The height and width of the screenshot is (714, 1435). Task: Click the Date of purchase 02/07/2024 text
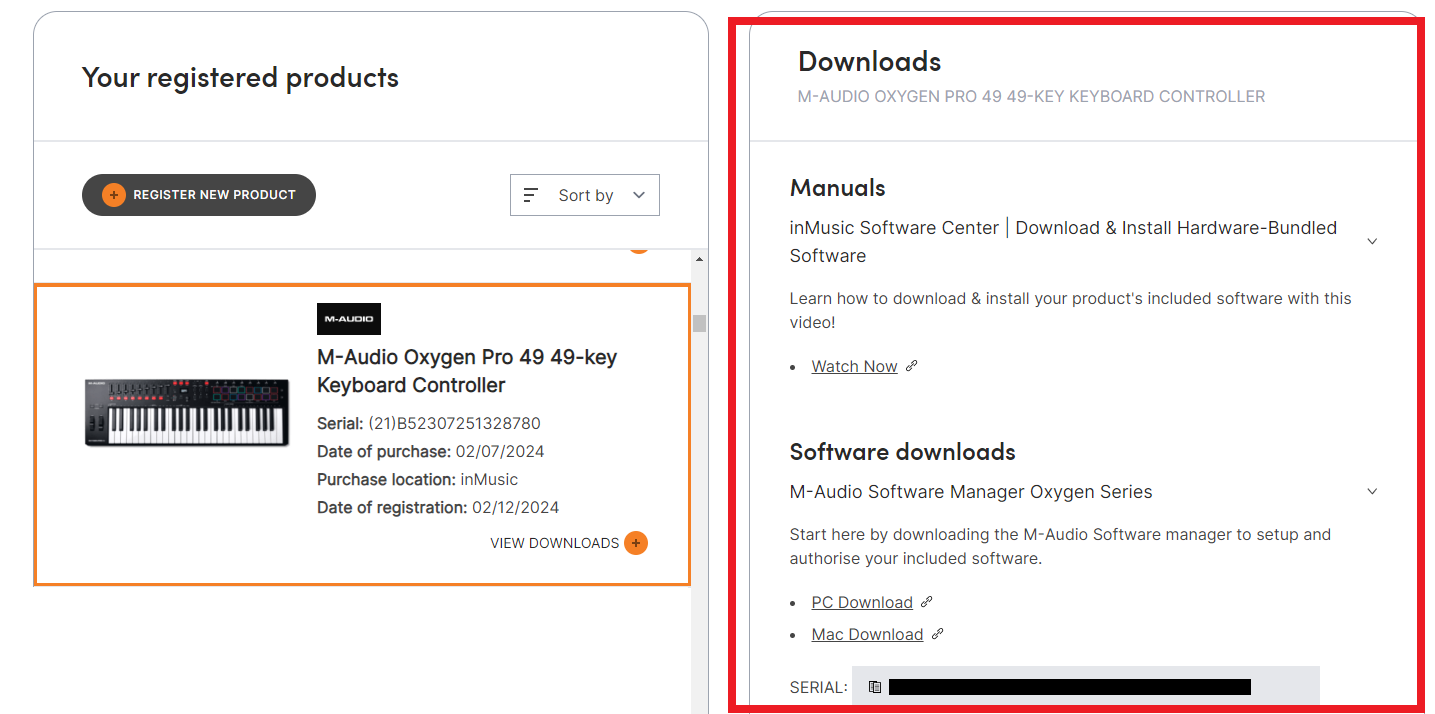(x=431, y=451)
